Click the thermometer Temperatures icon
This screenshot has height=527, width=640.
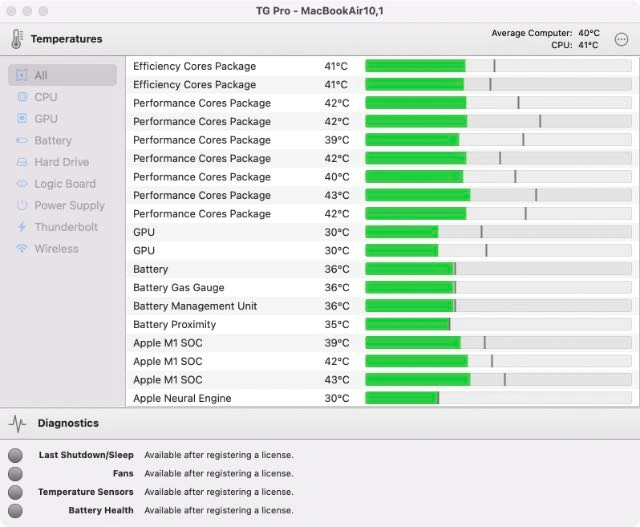17,39
